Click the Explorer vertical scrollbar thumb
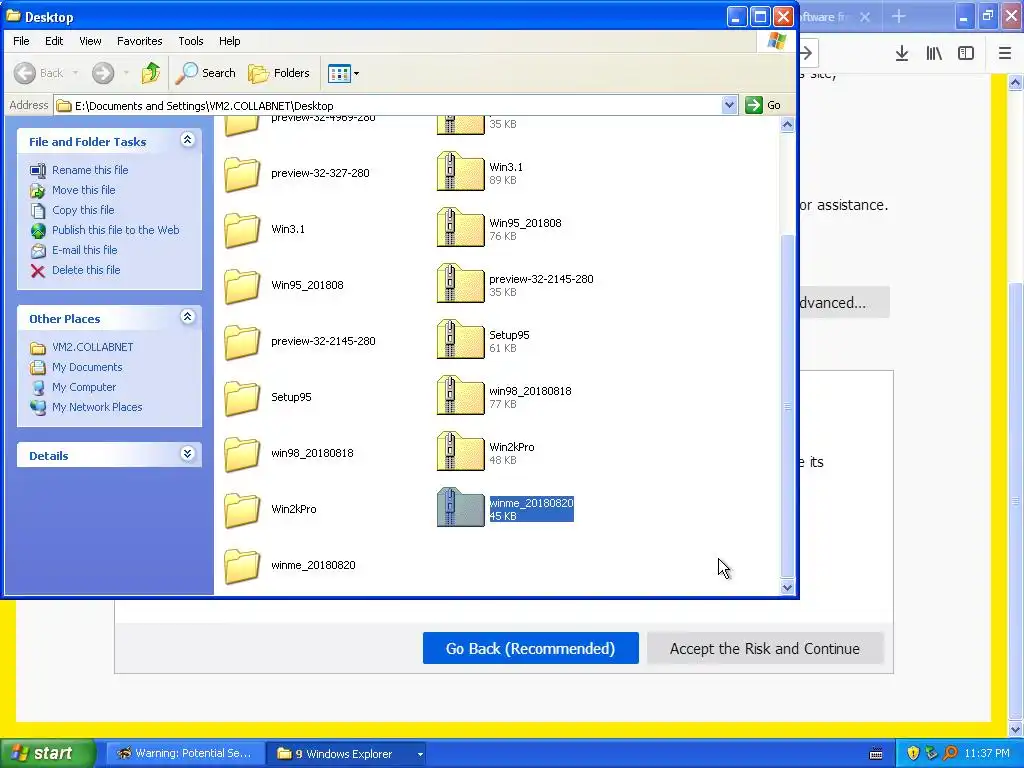Image resolution: width=1024 pixels, height=768 pixels. pos(787,406)
